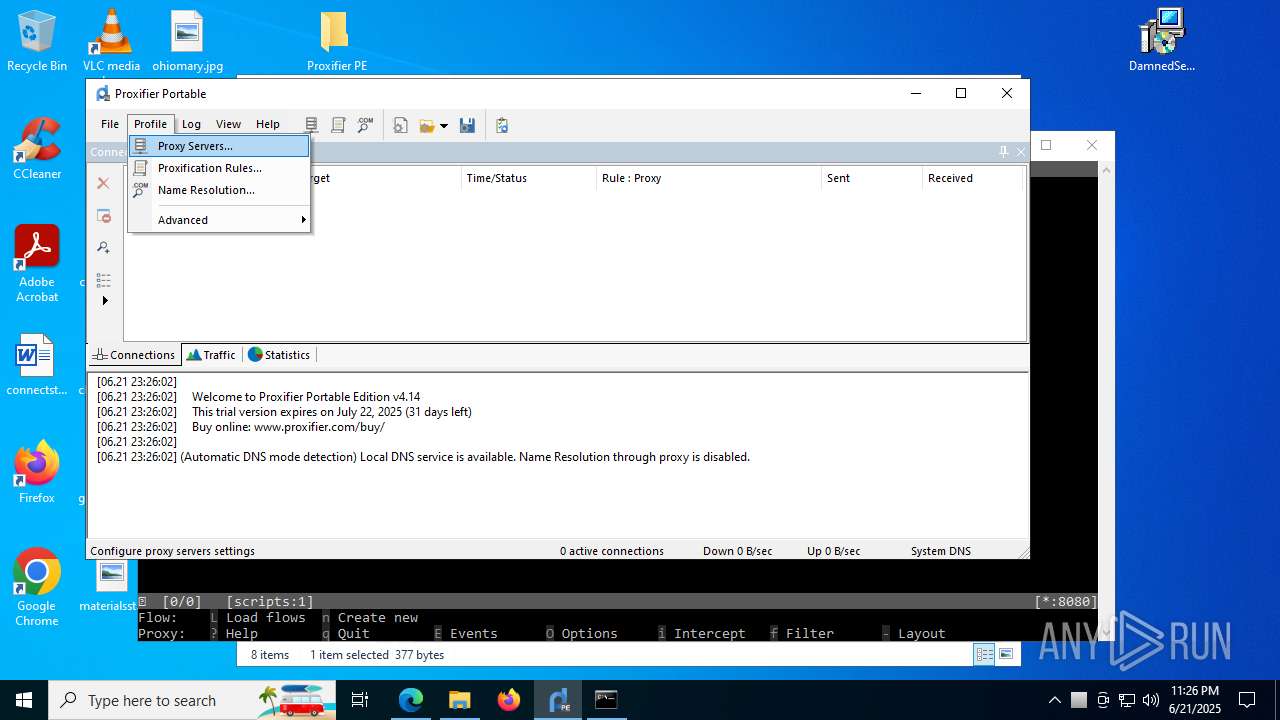Select materialsst image file on desktop

click(x=111, y=585)
